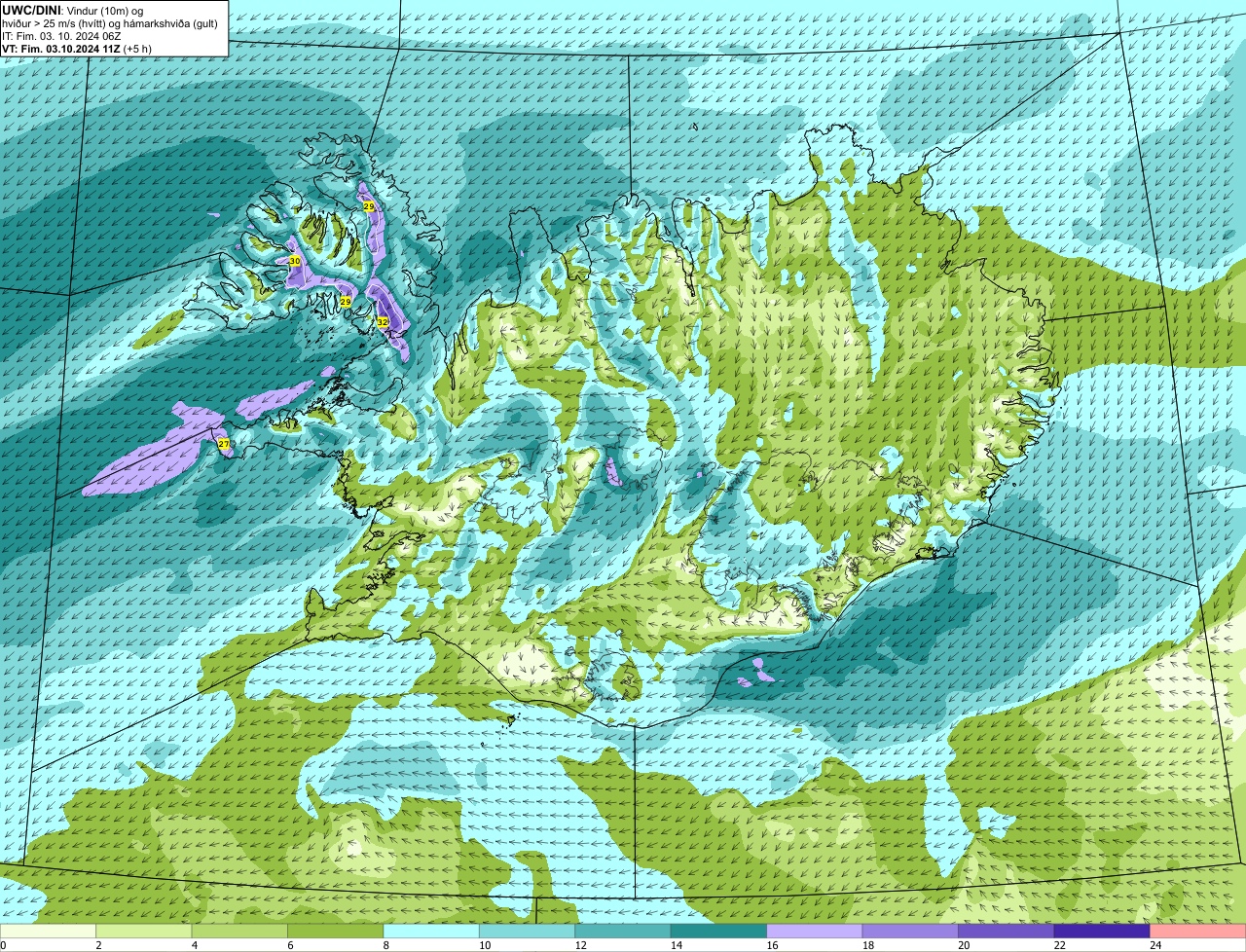The width and height of the screenshot is (1246, 952).
Task: Click the 'hviður > 25 m/s (hvítt)' description line
Action: (110, 22)
